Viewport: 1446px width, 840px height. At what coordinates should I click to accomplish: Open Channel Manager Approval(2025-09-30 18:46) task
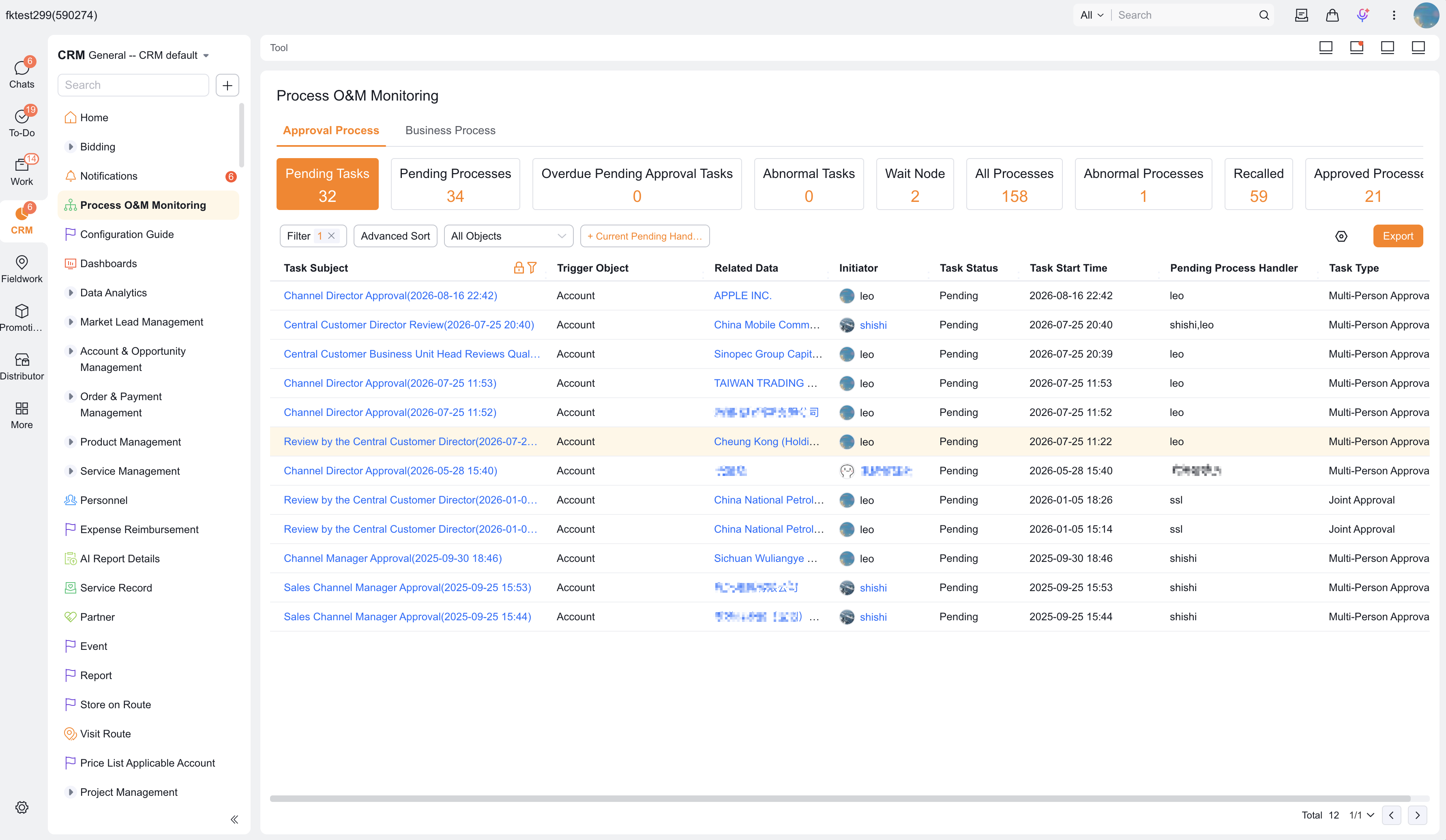coord(393,558)
